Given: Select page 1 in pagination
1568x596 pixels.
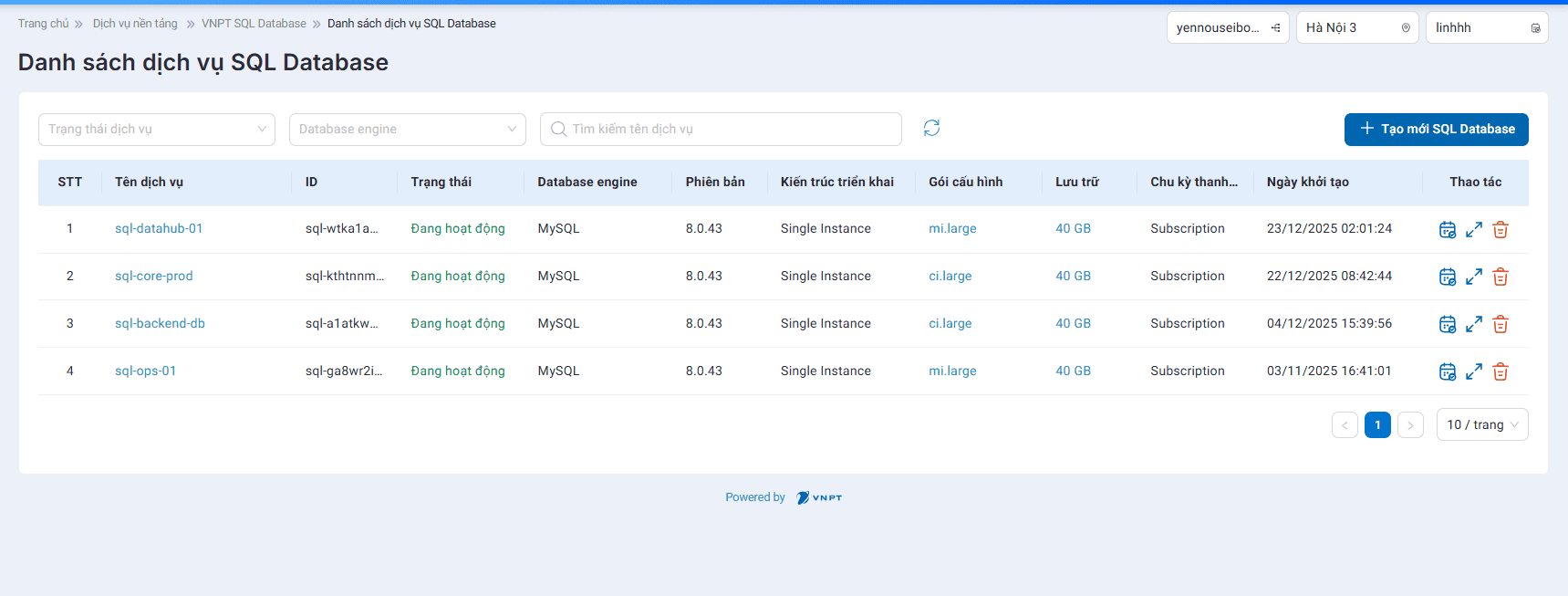Looking at the screenshot, I should pyautogui.click(x=1377, y=425).
